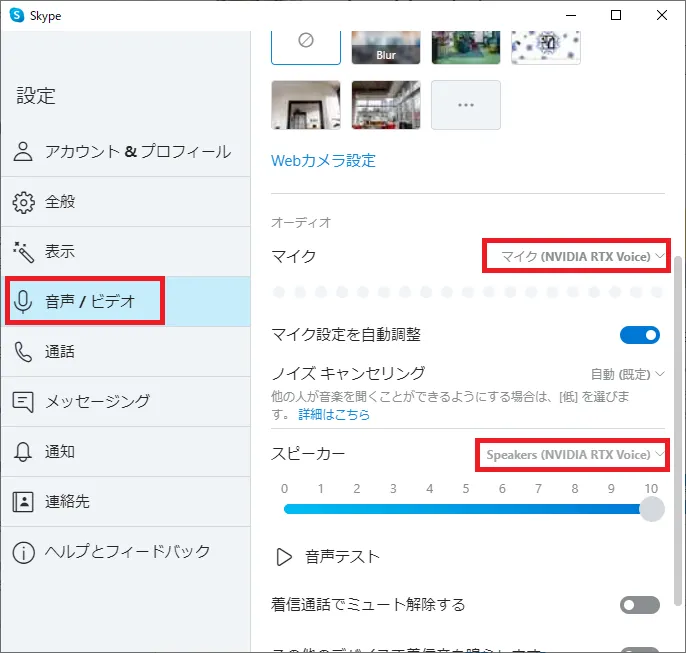The height and width of the screenshot is (653, 686).
Task: Select glass office interior background thumbnail
Action: 386,105
